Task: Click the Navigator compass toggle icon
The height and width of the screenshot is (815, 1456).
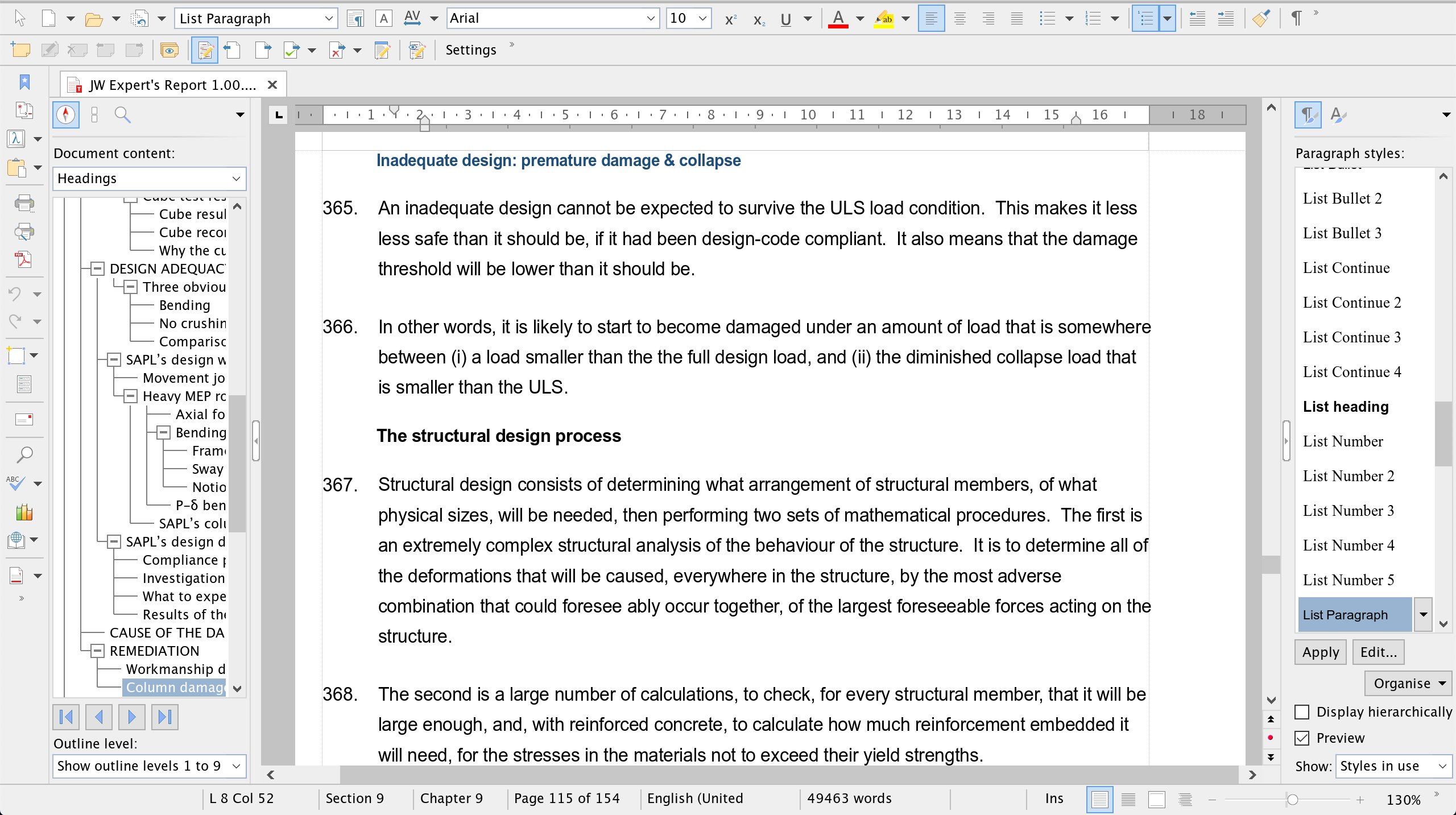Action: (66, 115)
